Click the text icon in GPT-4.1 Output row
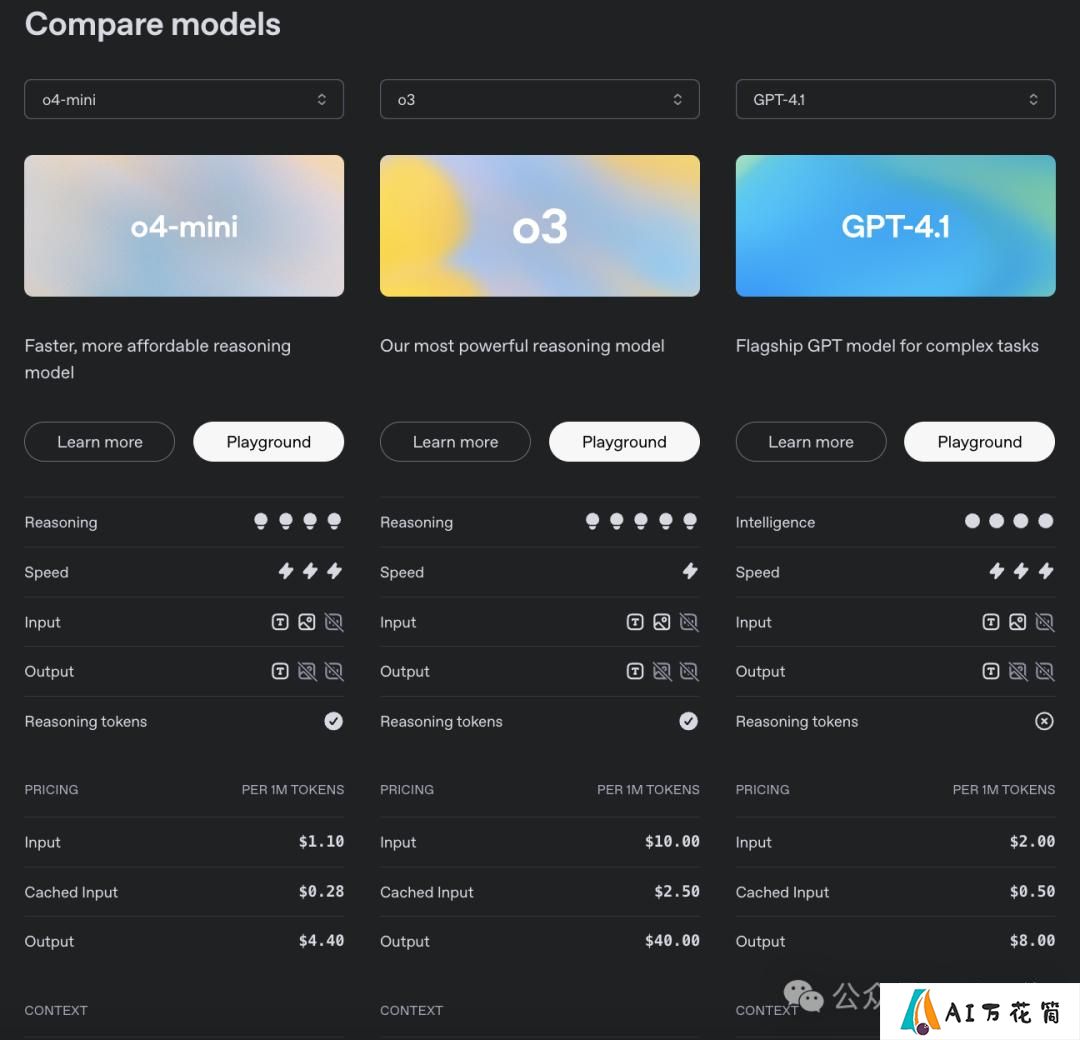This screenshot has width=1080, height=1040. point(990,671)
